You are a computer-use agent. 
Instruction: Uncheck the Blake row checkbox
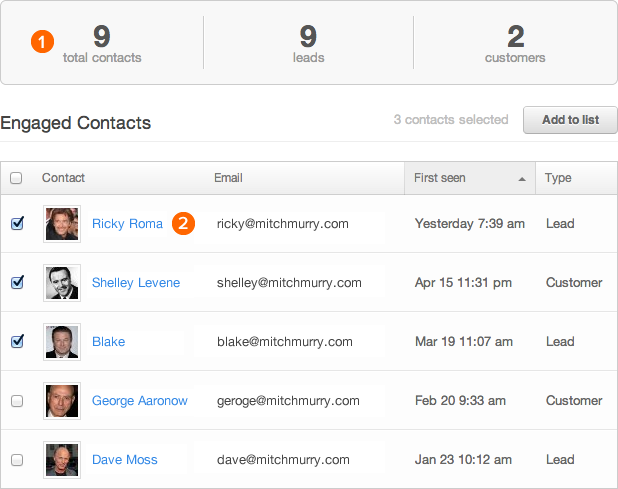tap(17, 342)
